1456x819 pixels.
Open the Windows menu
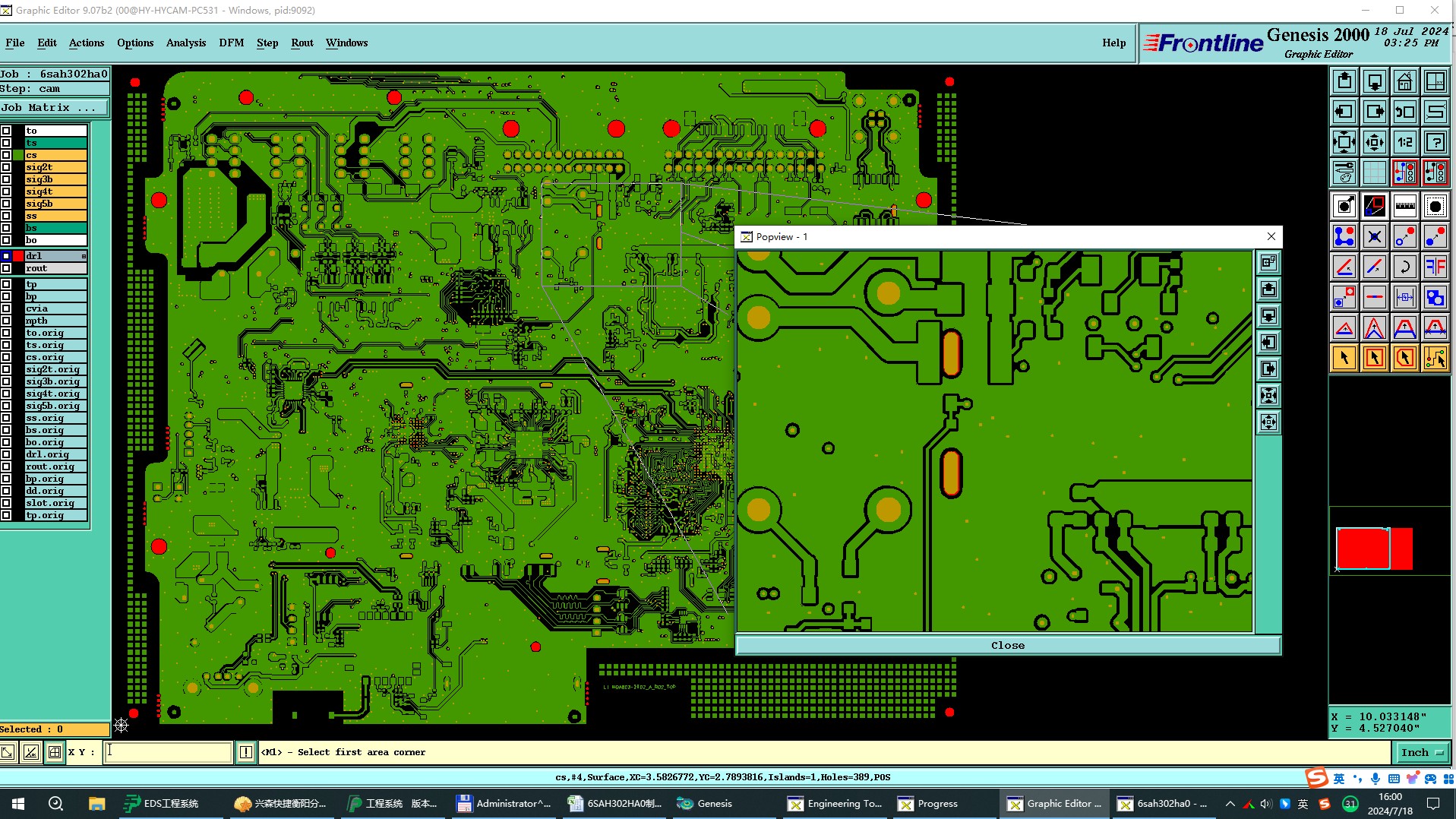pyautogui.click(x=347, y=43)
